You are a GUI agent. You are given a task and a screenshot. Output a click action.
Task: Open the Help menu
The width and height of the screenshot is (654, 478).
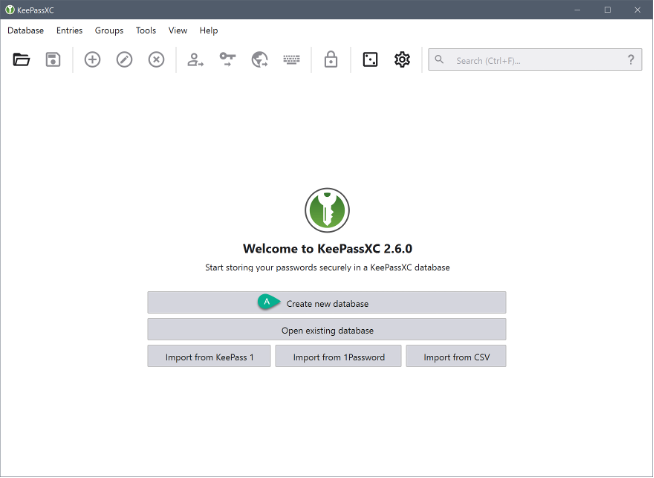click(x=209, y=30)
